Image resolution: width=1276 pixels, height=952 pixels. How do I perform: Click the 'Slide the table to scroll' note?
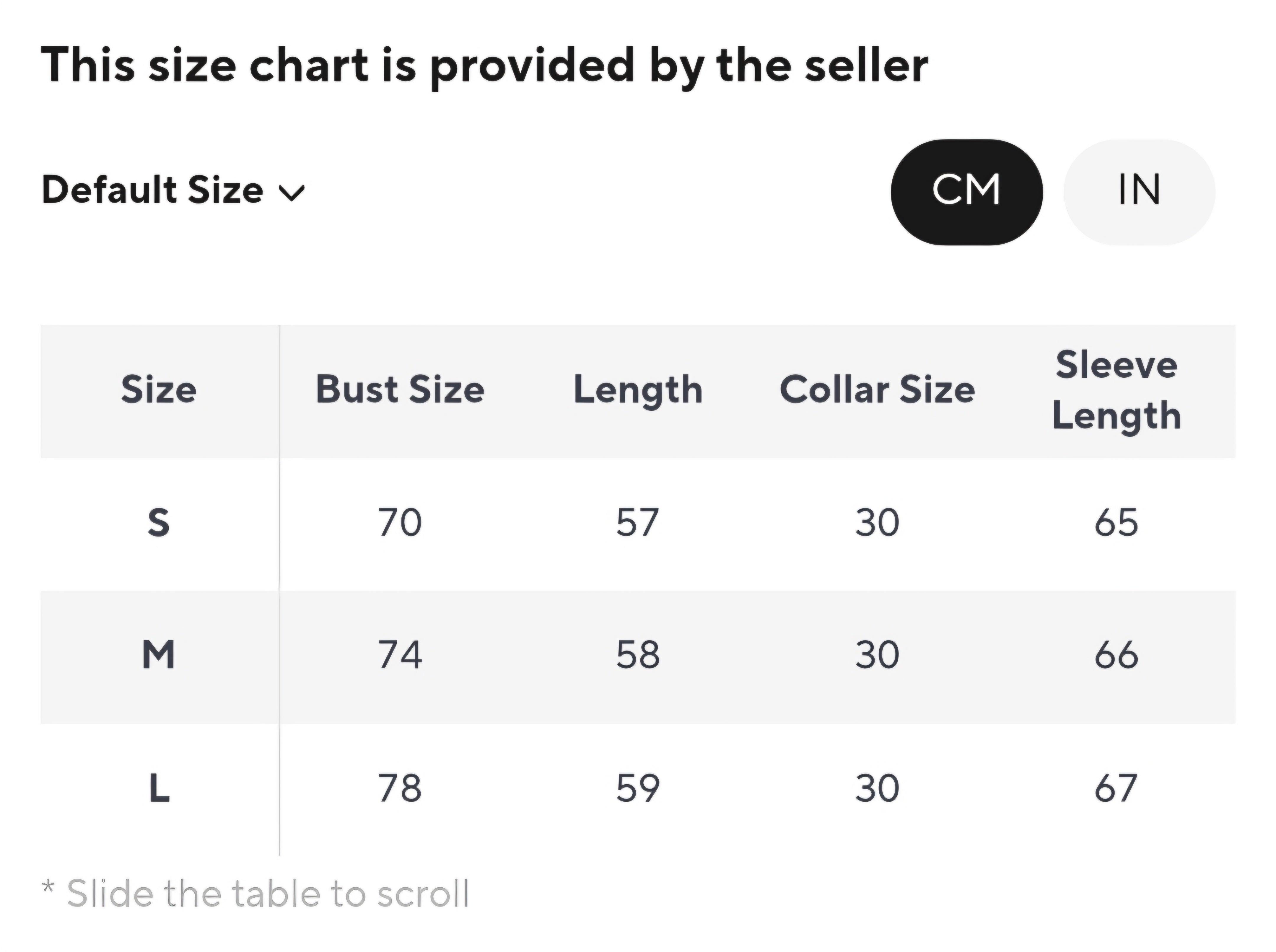[x=256, y=894]
